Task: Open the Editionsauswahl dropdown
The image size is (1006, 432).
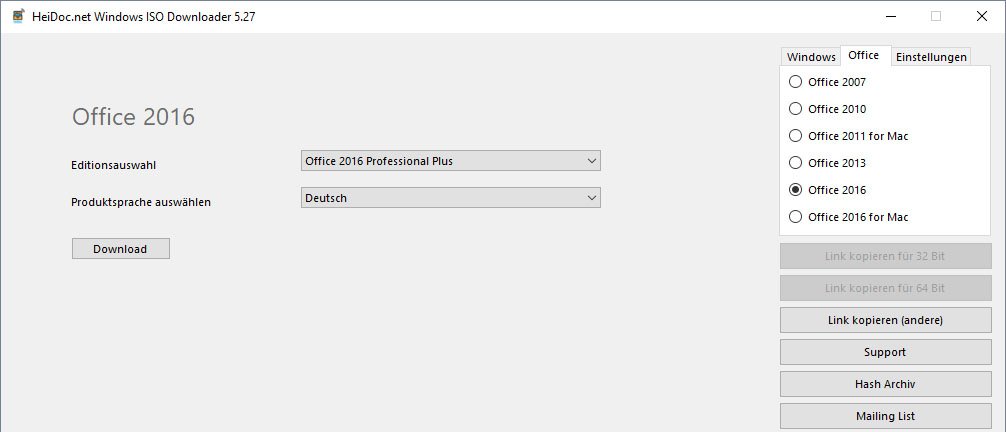Action: coord(450,161)
